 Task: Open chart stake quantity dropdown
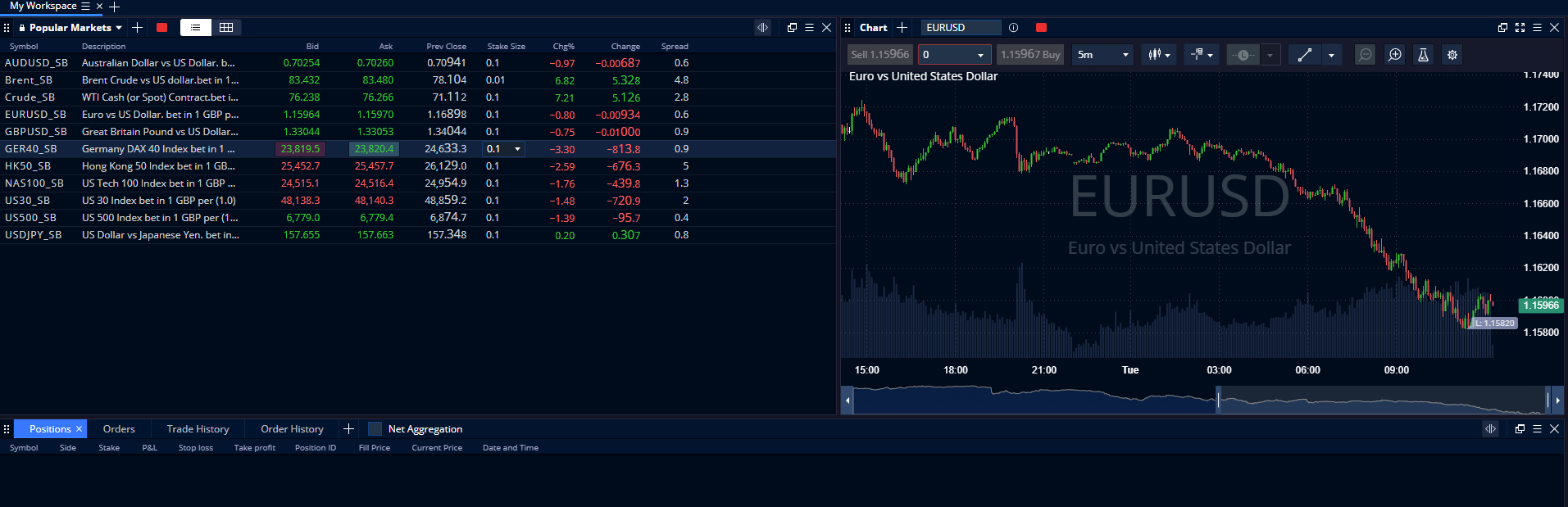980,55
